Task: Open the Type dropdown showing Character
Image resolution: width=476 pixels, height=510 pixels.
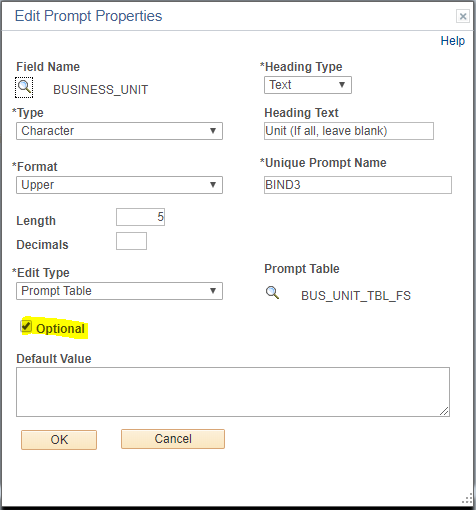Action: [119, 131]
